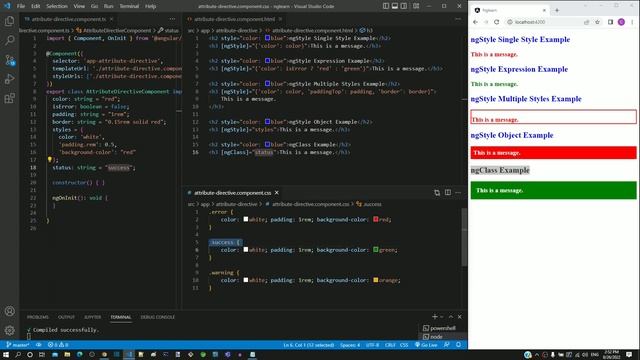Open a new browser tab

click(x=557, y=10)
